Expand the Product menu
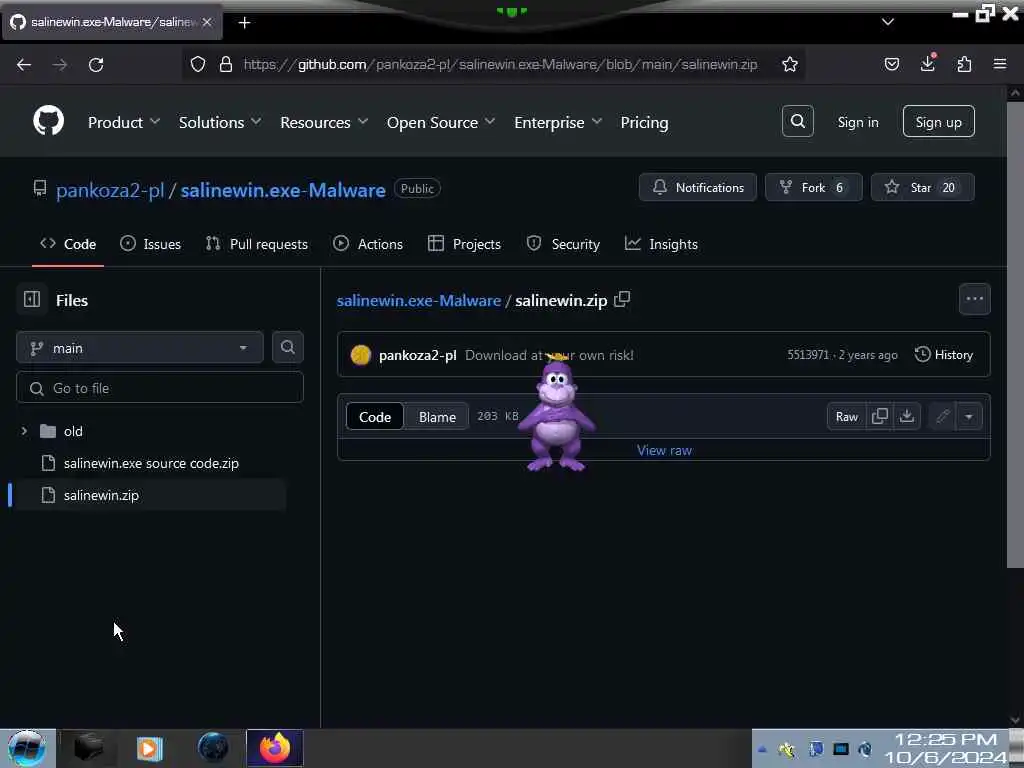Viewport: 1024px width, 768px height. coord(123,122)
